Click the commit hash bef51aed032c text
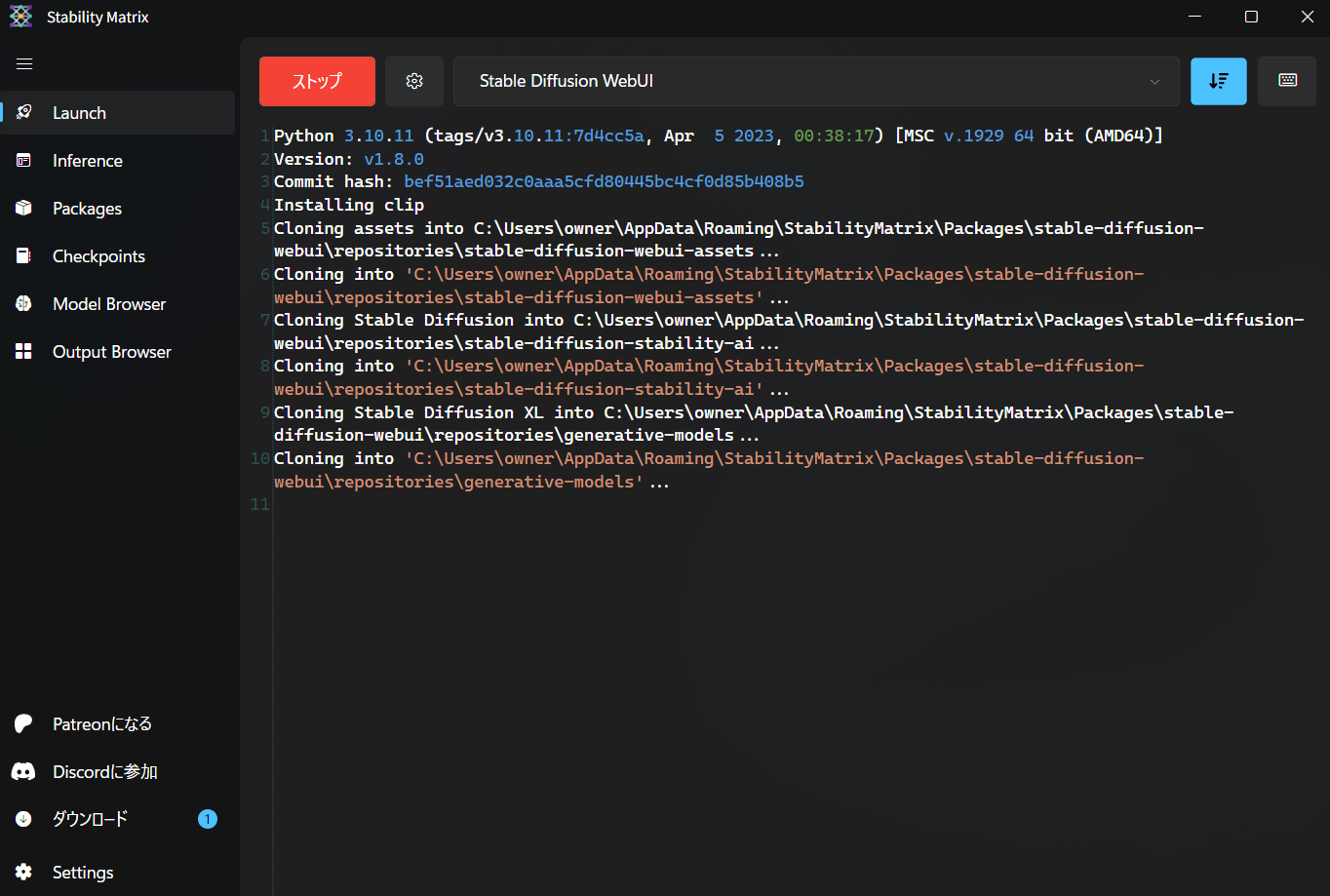The image size is (1330, 896). coord(604,181)
